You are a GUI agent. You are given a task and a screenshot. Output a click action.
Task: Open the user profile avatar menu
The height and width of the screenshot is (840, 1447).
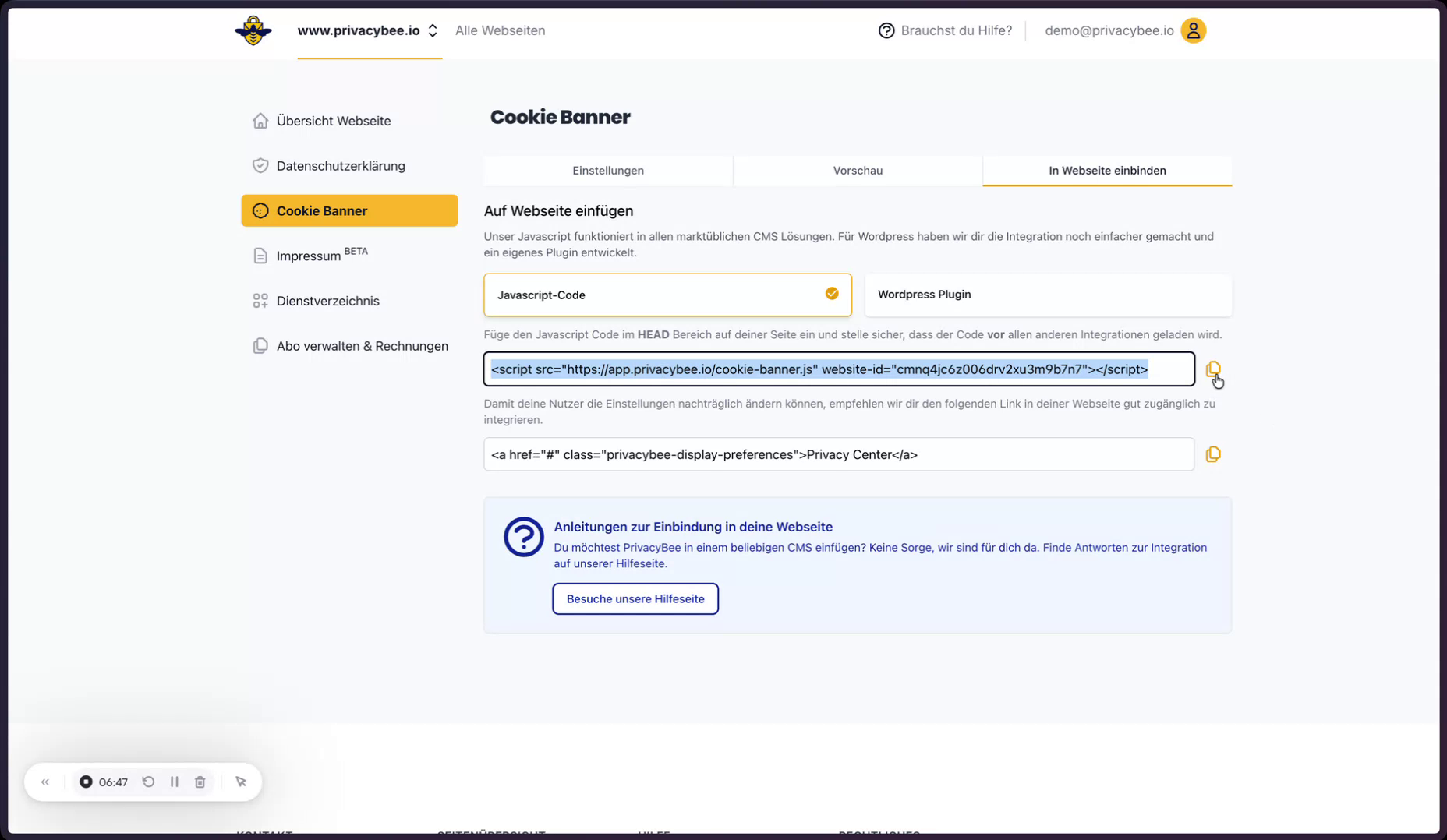1193,30
